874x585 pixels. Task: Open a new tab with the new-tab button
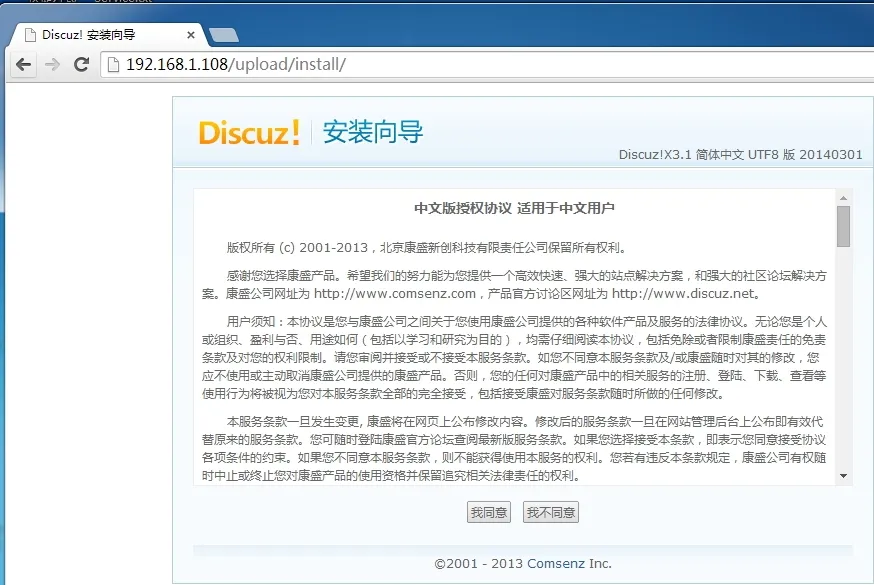pyautogui.click(x=224, y=35)
